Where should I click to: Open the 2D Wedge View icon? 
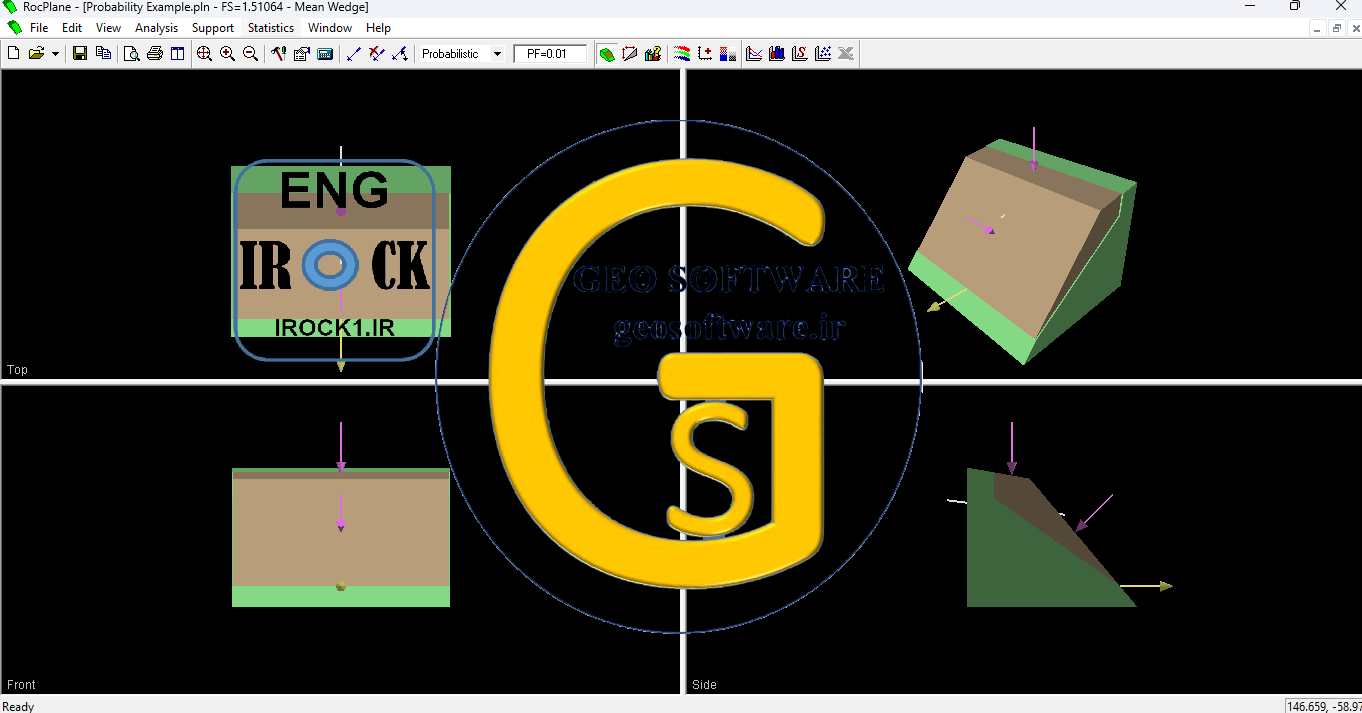coord(630,53)
